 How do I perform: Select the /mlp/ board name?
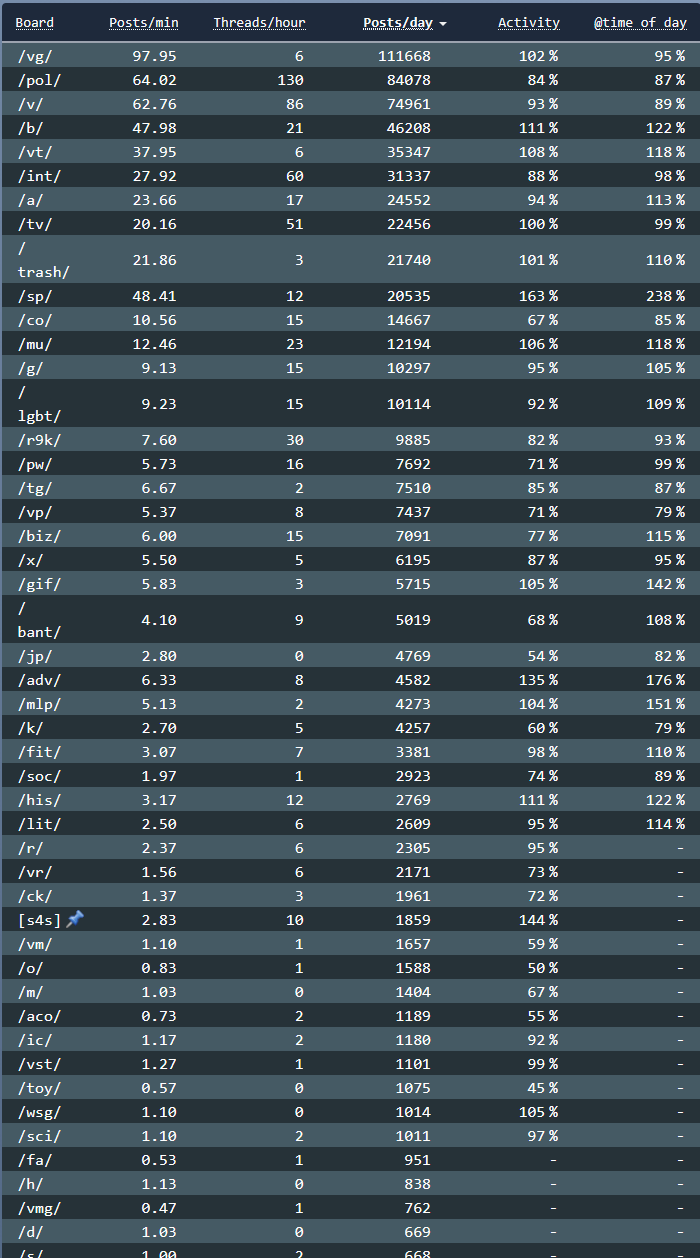39,704
